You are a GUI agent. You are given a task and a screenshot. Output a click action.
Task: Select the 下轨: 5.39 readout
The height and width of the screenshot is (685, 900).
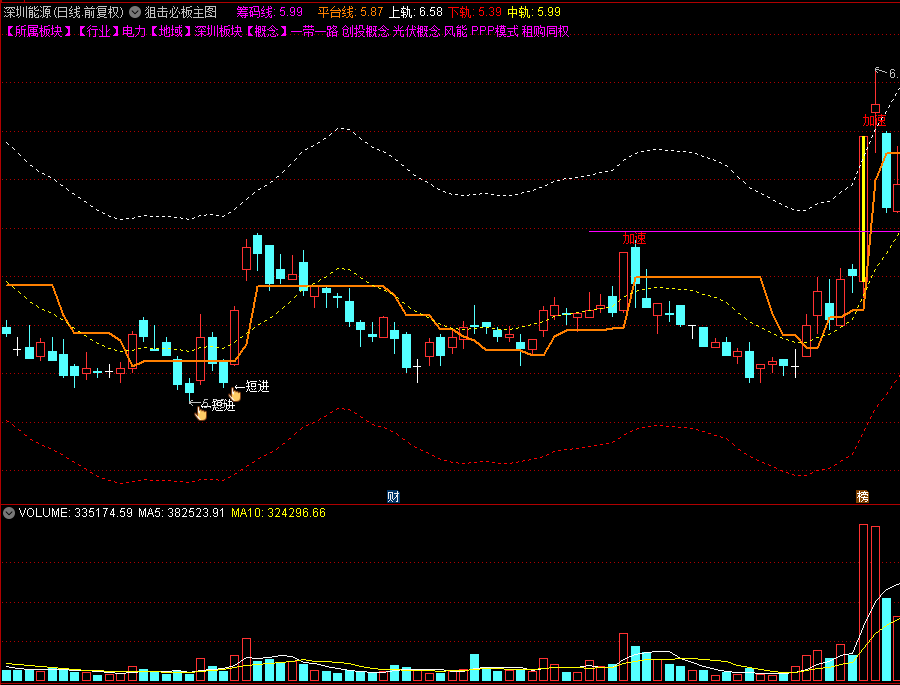click(475, 12)
